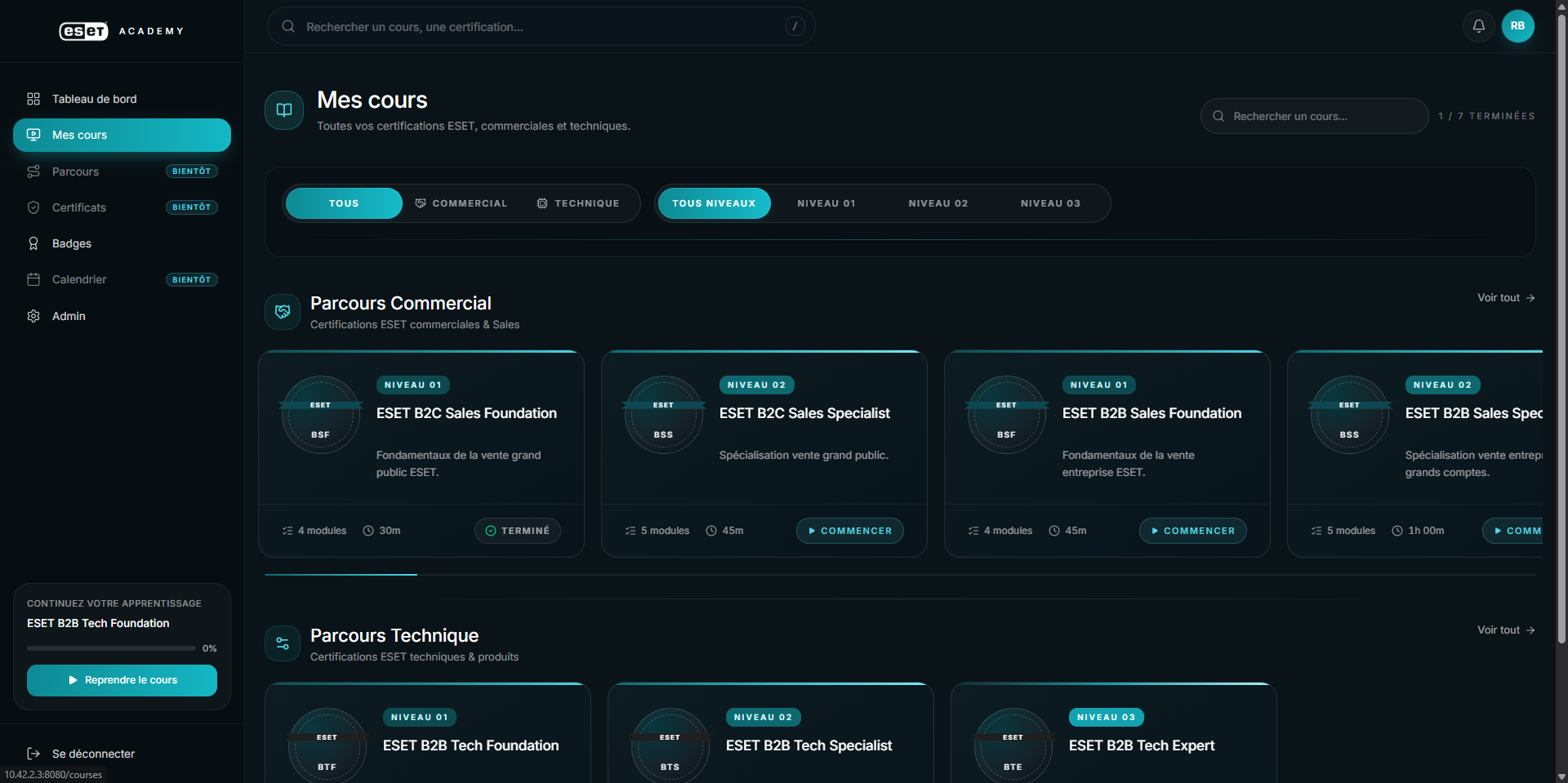The width and height of the screenshot is (1568, 783).
Task: Click the Admin gear icon
Action: pos(33,316)
